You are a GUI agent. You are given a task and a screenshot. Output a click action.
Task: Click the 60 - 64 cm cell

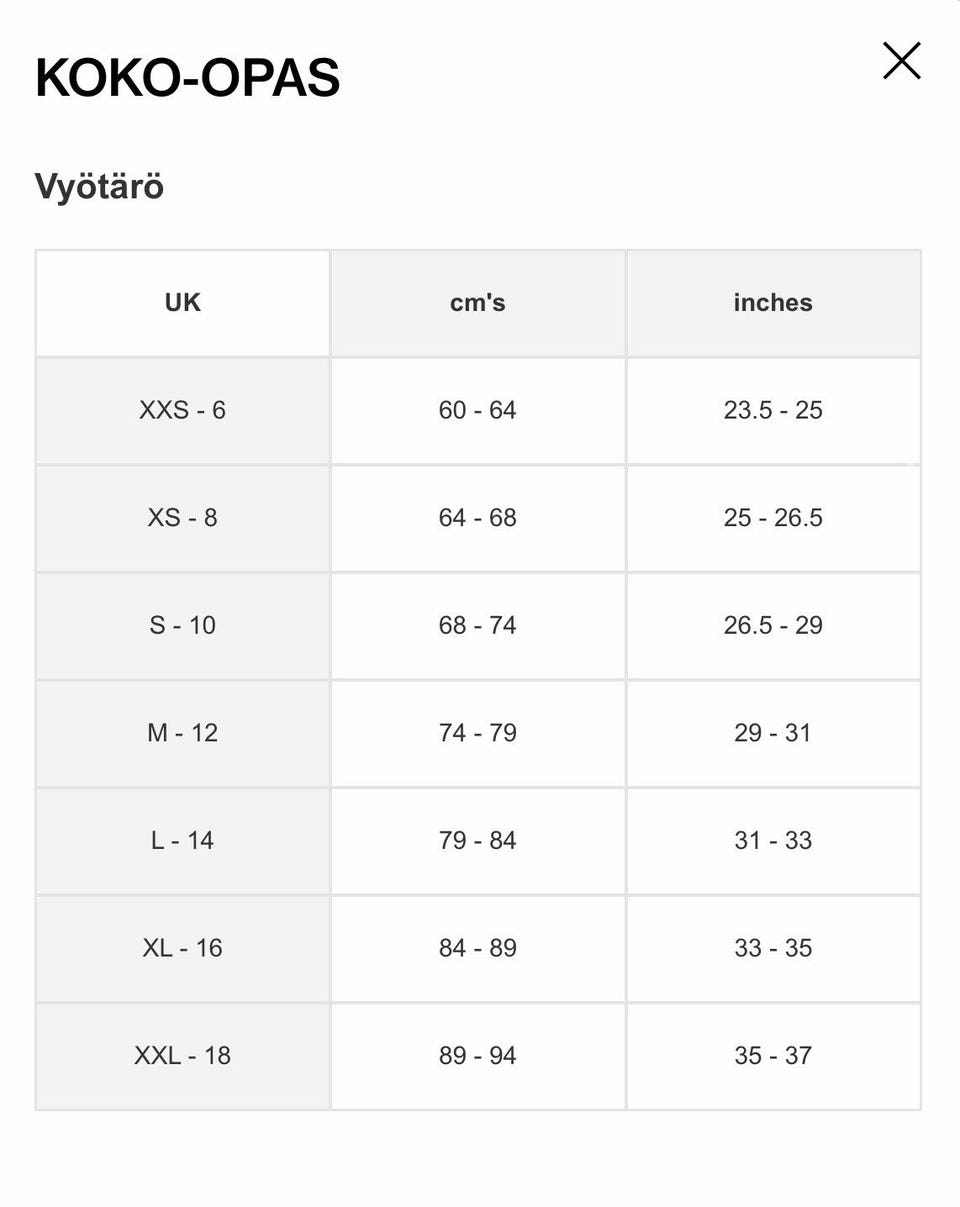478,410
